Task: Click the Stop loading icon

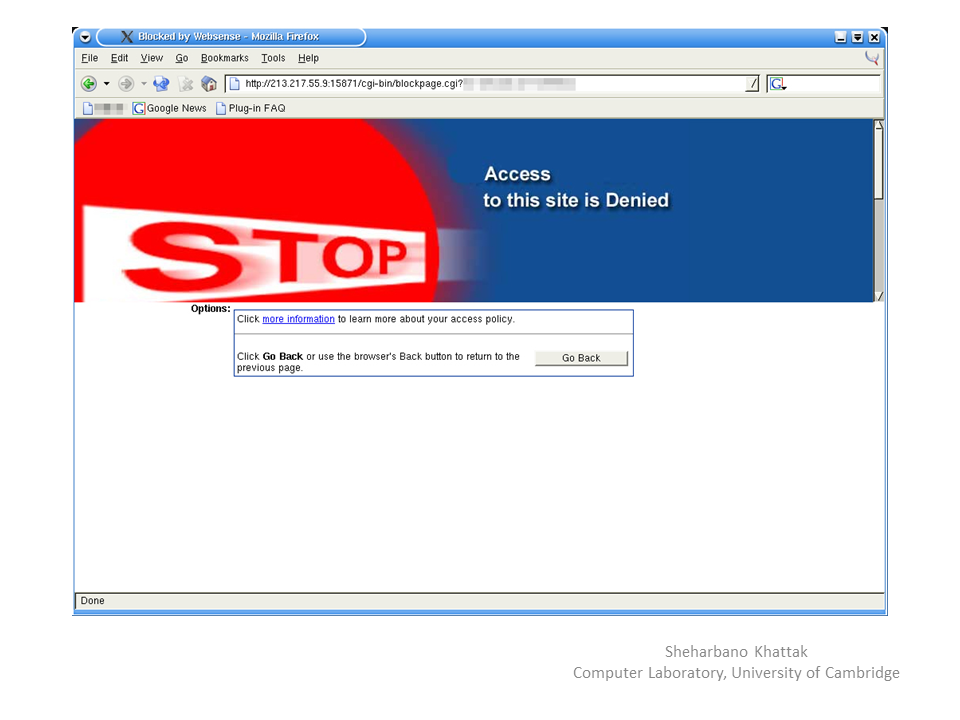Action: [186, 84]
